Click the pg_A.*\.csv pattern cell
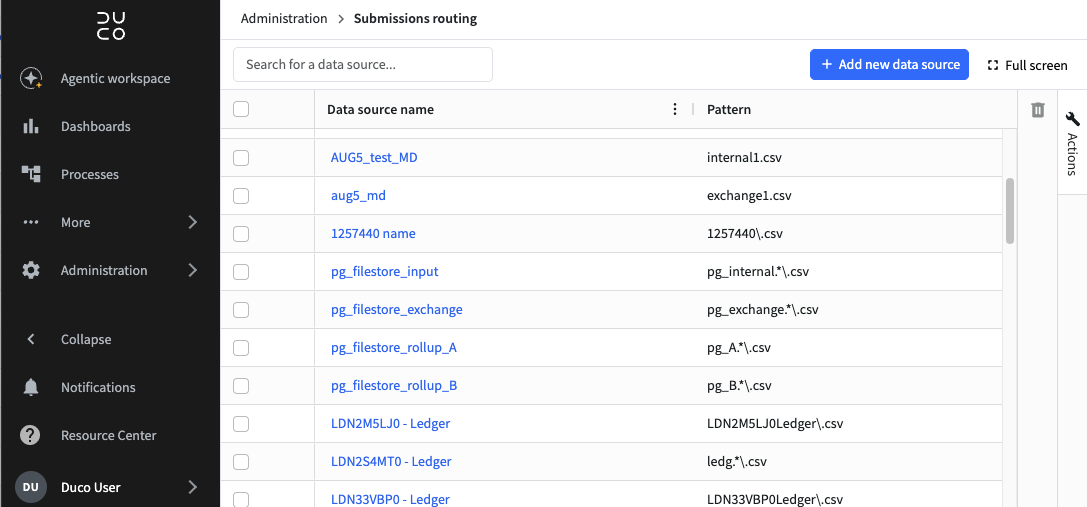Screen dimensions: 1087x507 739,347
